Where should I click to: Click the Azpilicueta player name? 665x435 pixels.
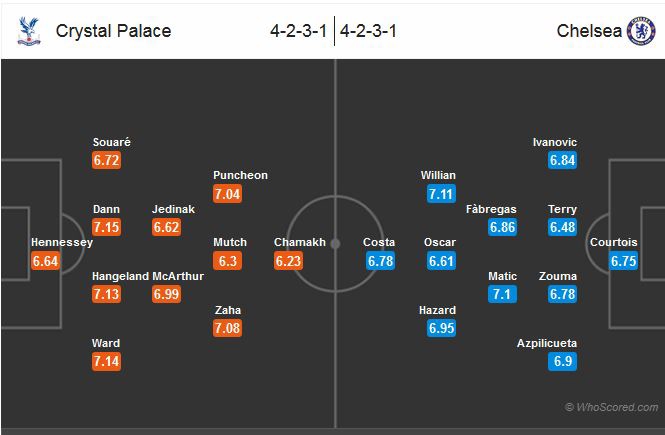click(x=546, y=343)
